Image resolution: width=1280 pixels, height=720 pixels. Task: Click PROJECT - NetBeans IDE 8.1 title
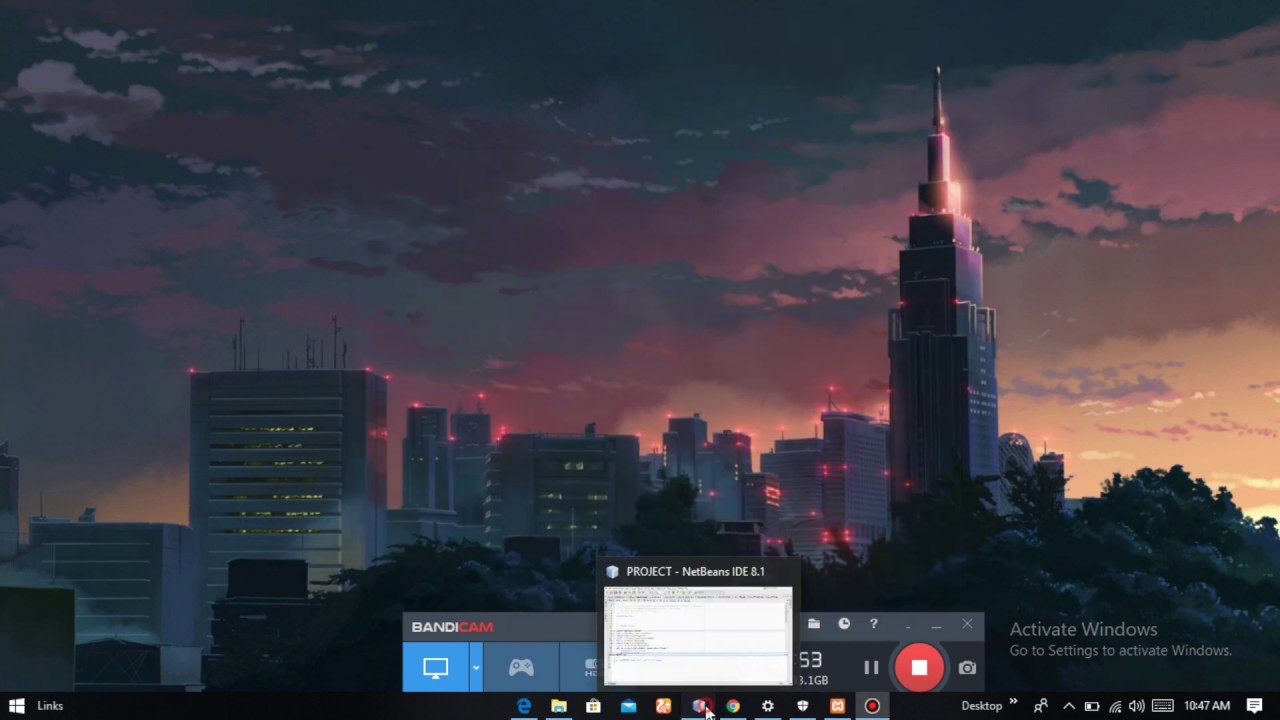(695, 572)
